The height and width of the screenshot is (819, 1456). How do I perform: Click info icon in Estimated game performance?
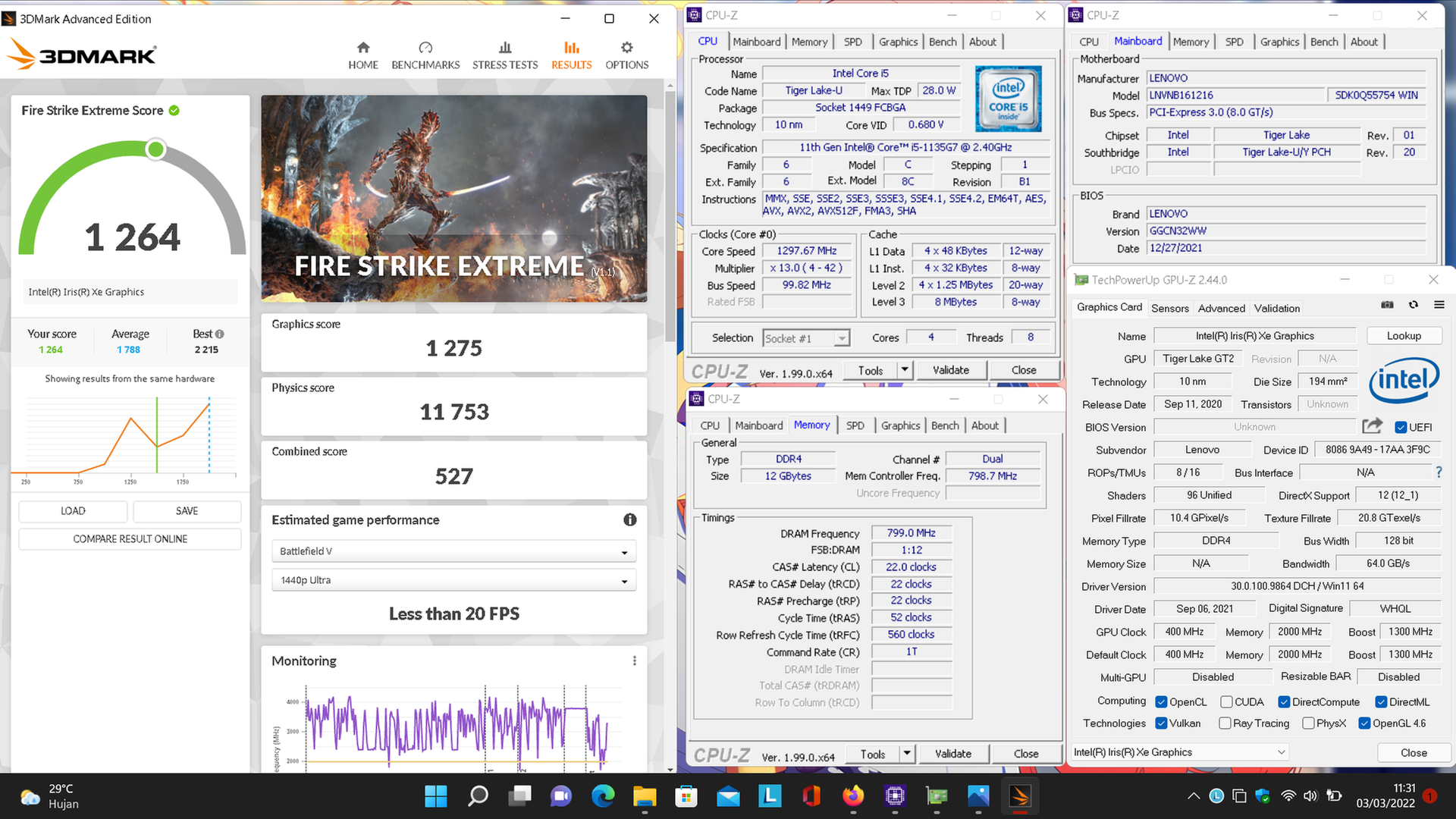coord(630,519)
